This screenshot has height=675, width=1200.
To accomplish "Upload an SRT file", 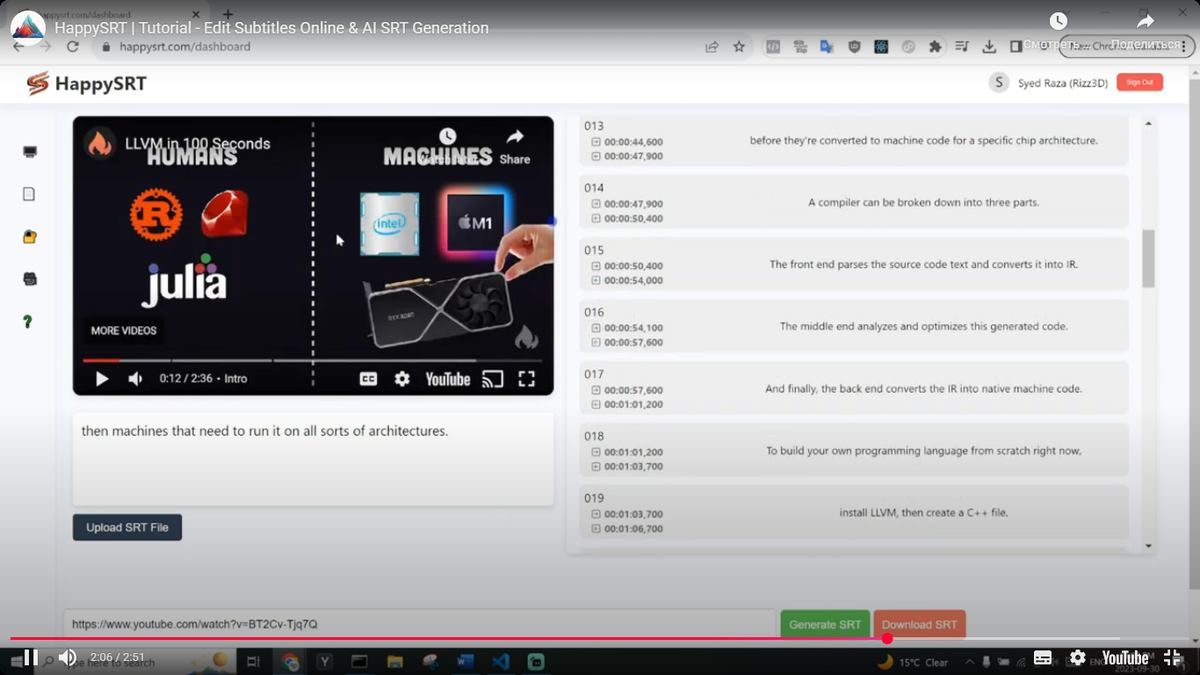I will 127,527.
